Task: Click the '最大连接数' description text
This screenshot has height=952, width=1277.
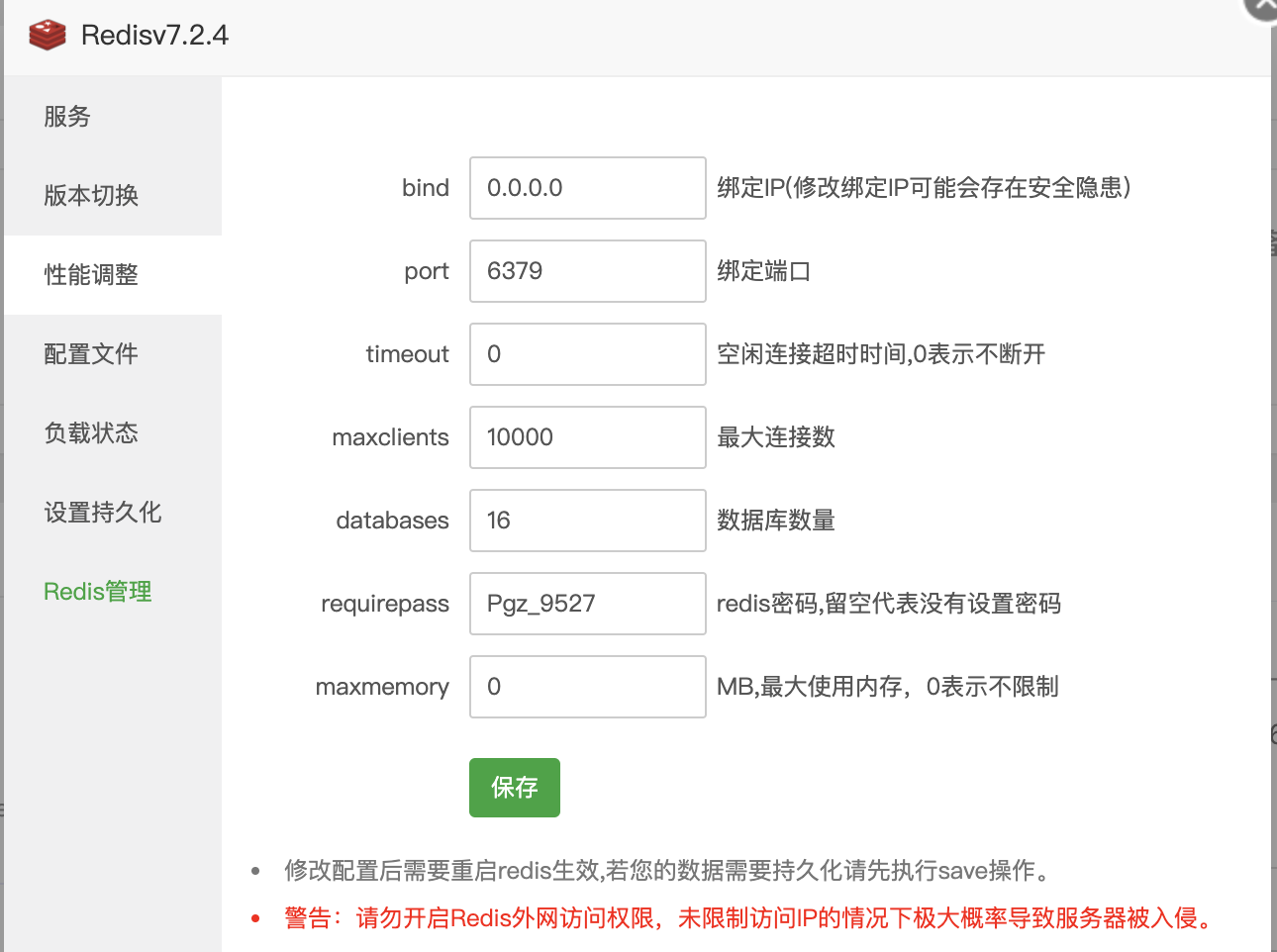Action: 776,437
